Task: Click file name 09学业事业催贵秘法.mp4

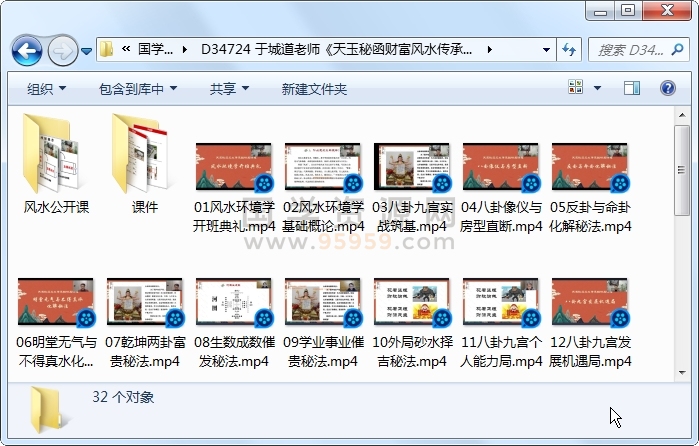Action: (323, 351)
